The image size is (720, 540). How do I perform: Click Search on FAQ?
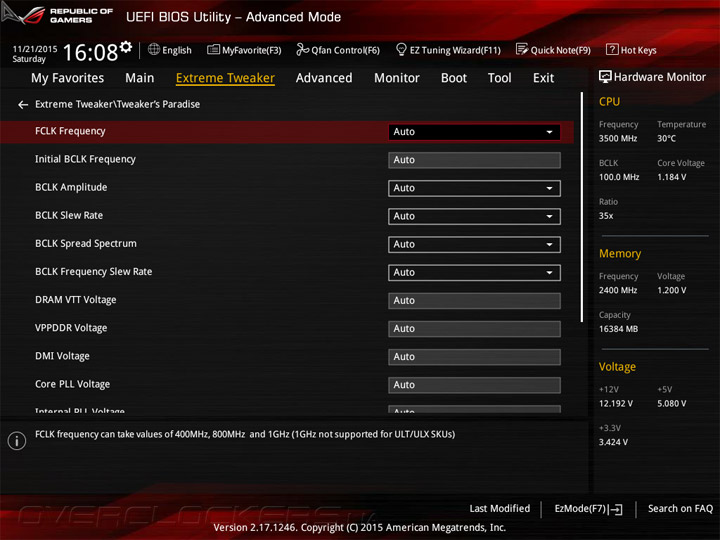pos(680,509)
